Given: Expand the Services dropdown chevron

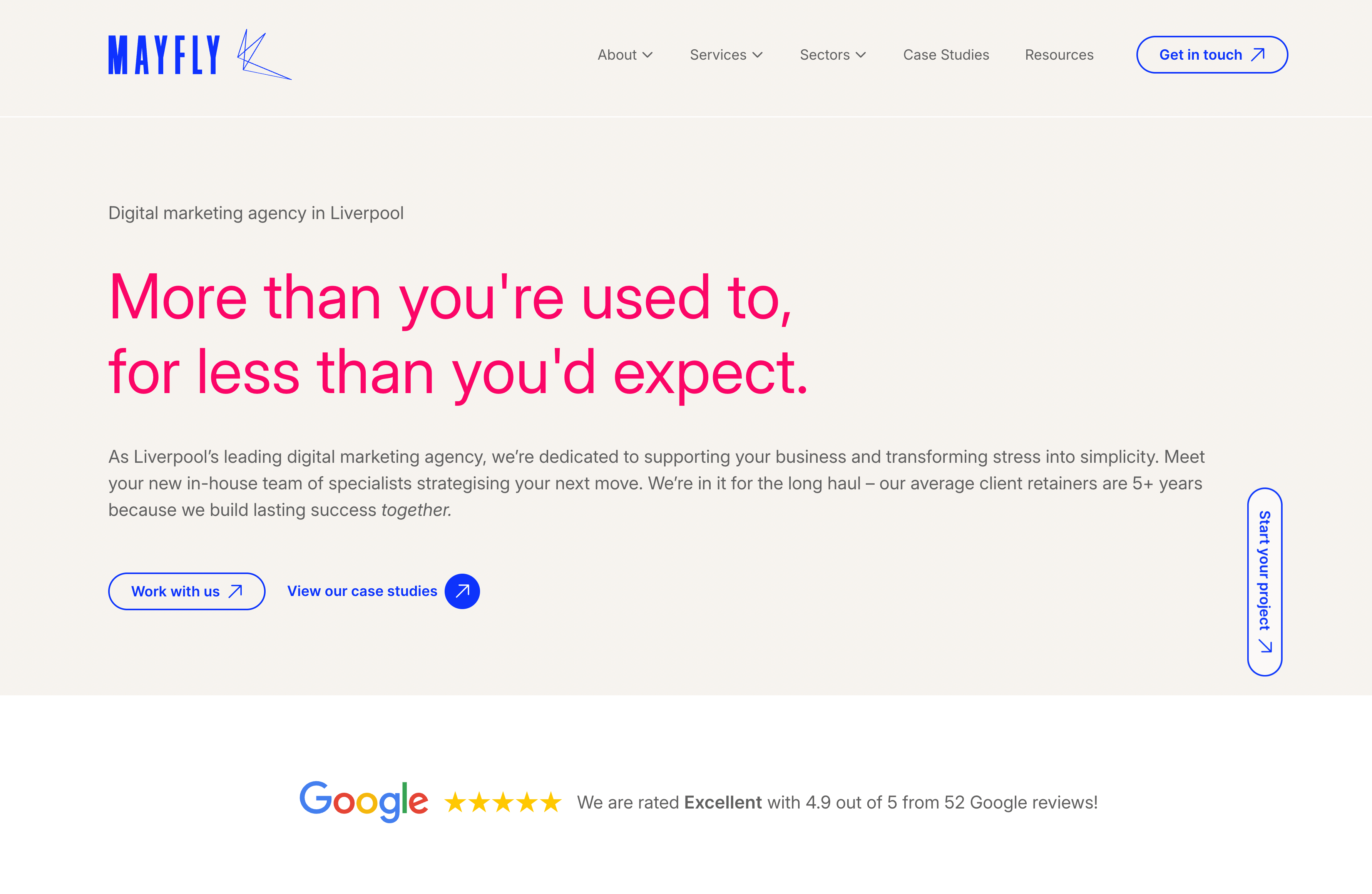Looking at the screenshot, I should tap(758, 55).
